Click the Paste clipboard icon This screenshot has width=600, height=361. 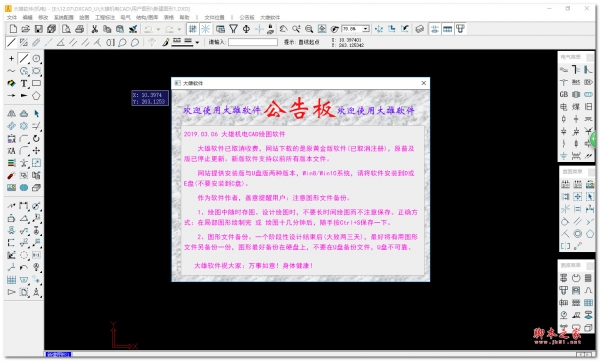pos(120,29)
